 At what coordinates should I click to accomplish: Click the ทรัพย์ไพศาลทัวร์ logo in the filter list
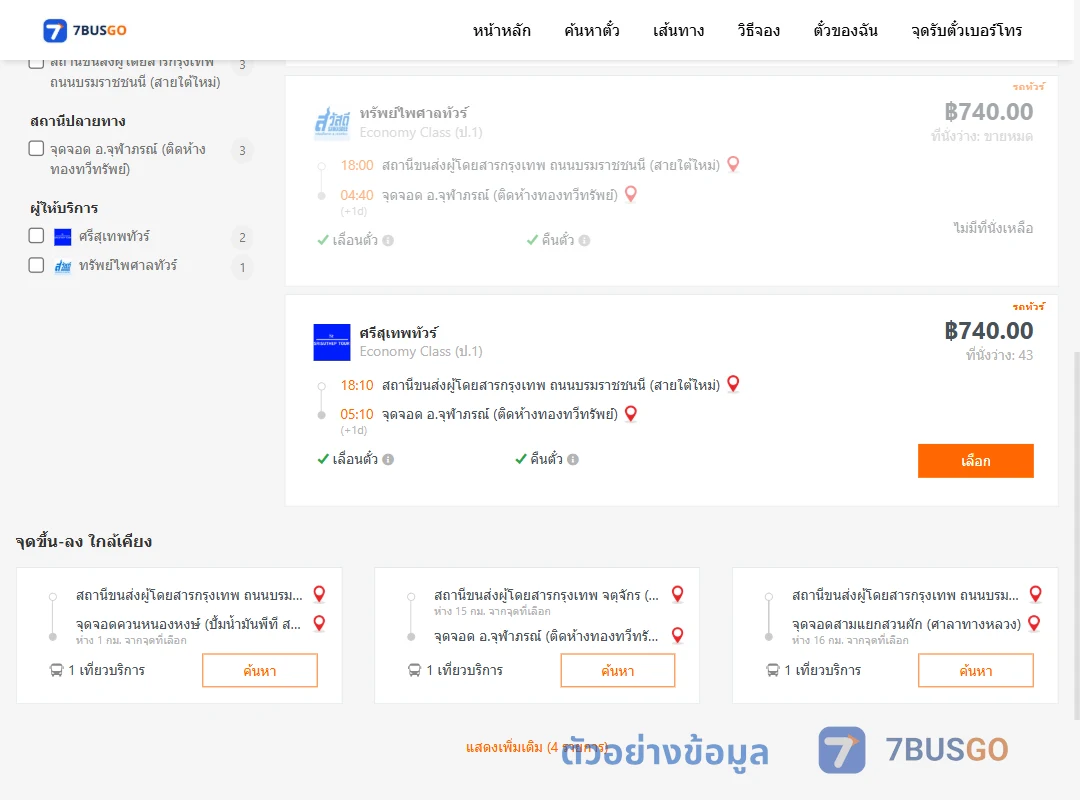point(63,266)
